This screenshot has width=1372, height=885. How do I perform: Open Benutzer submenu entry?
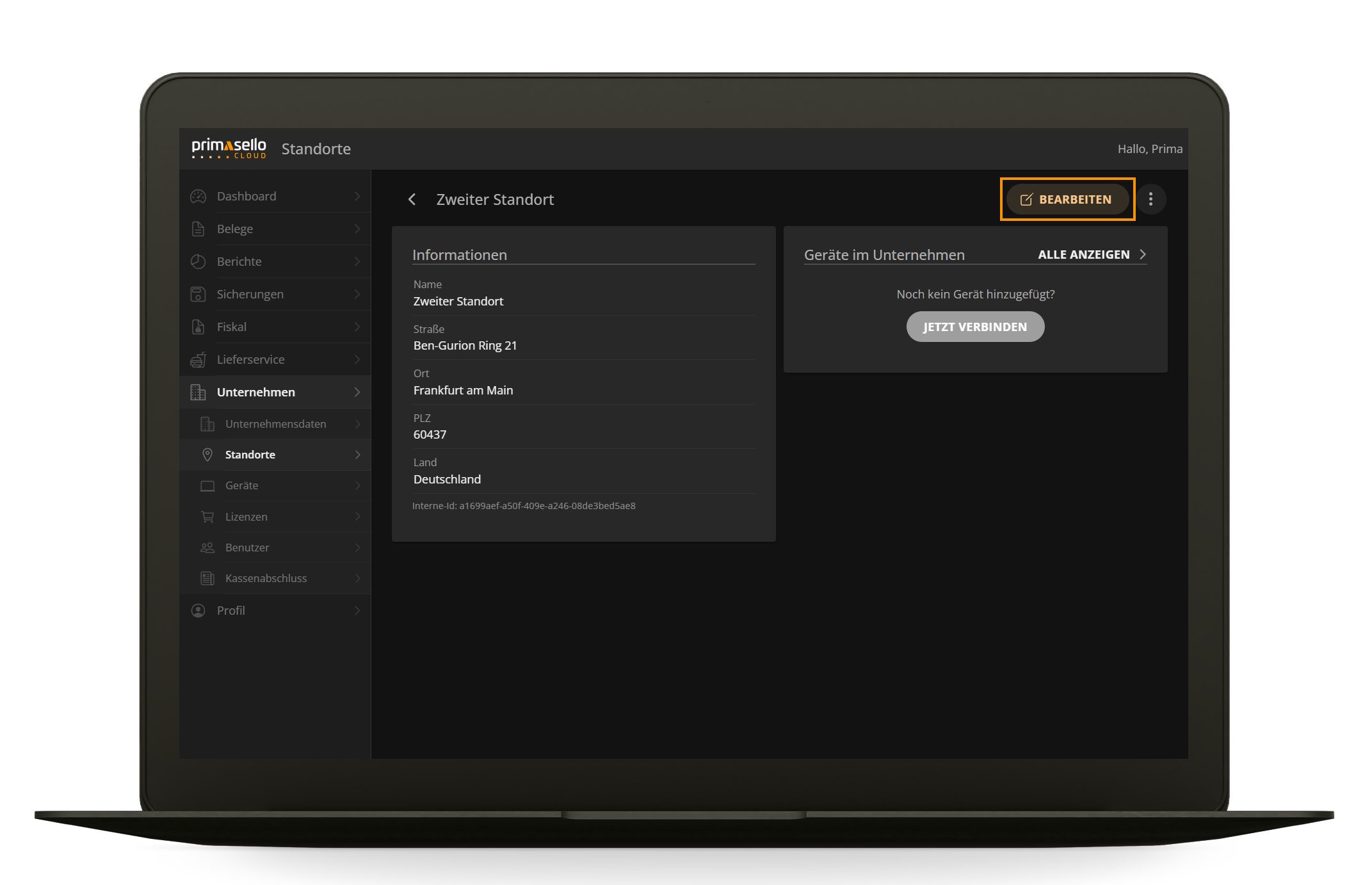tap(247, 548)
